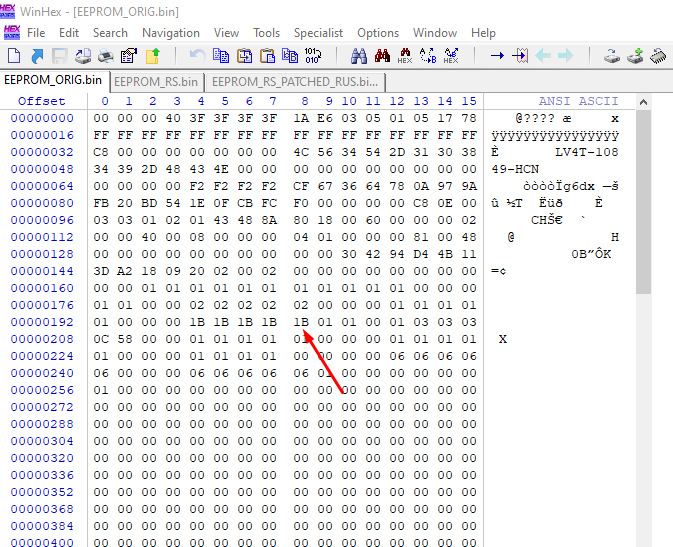673x547 pixels.
Task: Click the WinHex logo beside File menu
Action: 12,33
